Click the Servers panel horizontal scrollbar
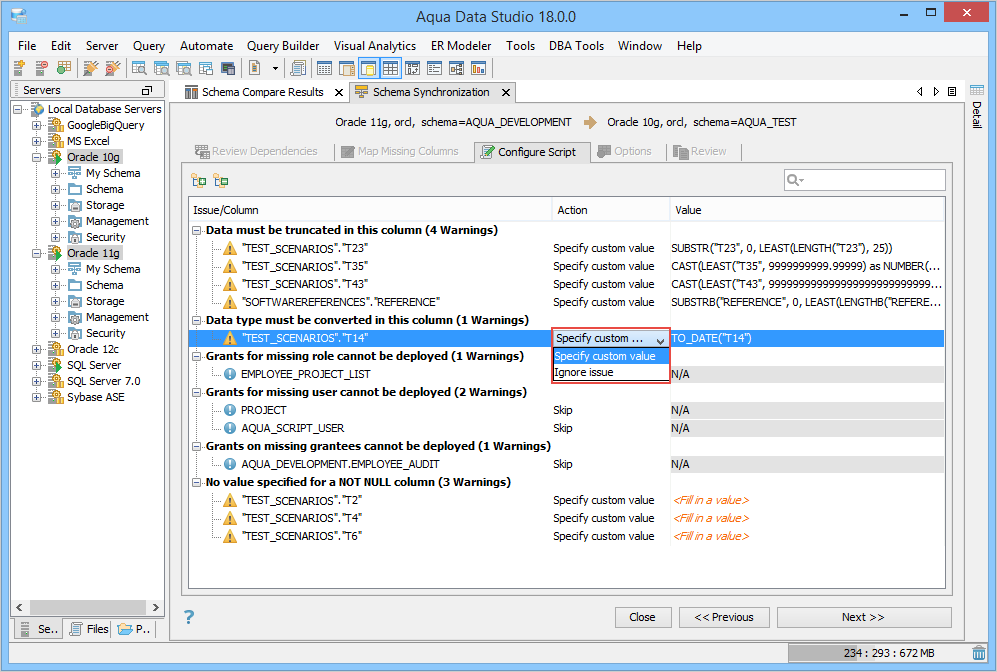Viewport: 997px width, 672px height. [87, 607]
